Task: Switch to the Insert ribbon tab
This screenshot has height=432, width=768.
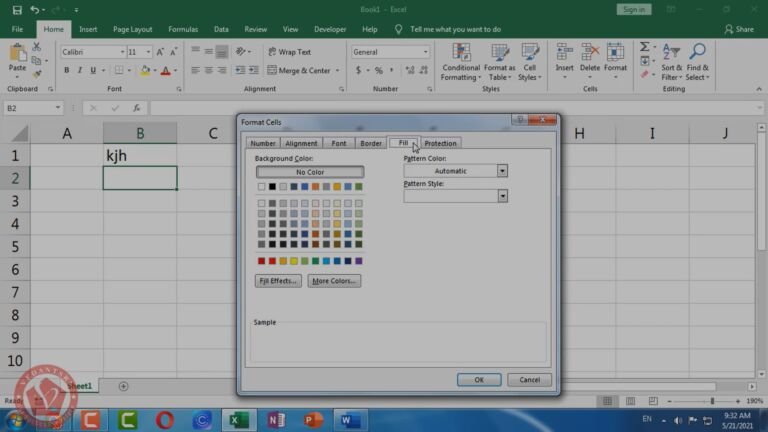Action: (88, 29)
